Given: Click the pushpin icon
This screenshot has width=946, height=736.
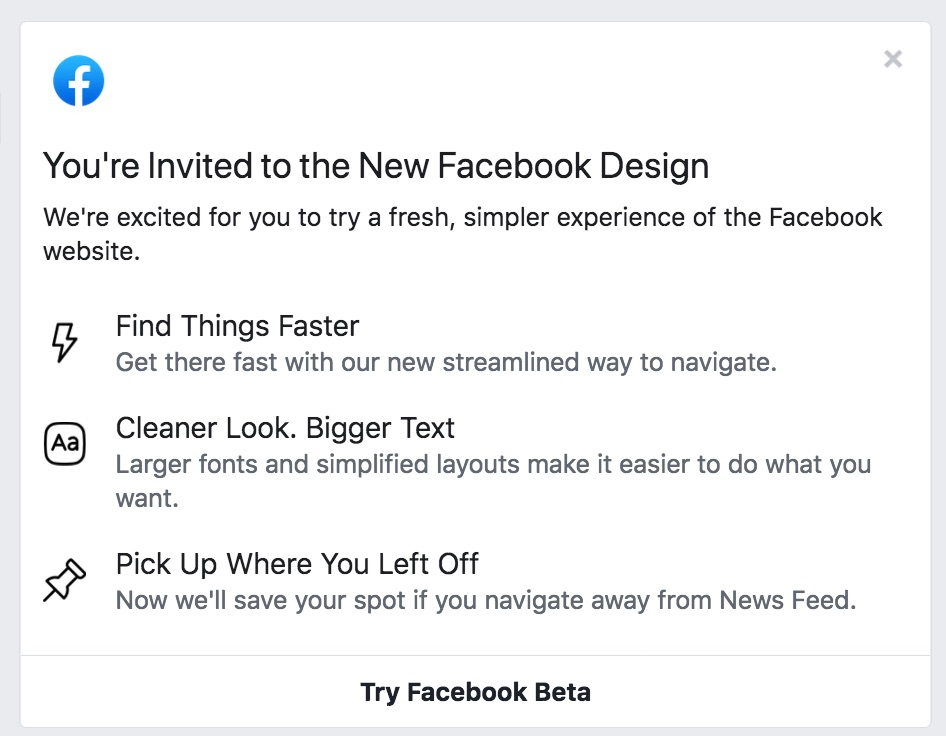Looking at the screenshot, I should click(64, 580).
